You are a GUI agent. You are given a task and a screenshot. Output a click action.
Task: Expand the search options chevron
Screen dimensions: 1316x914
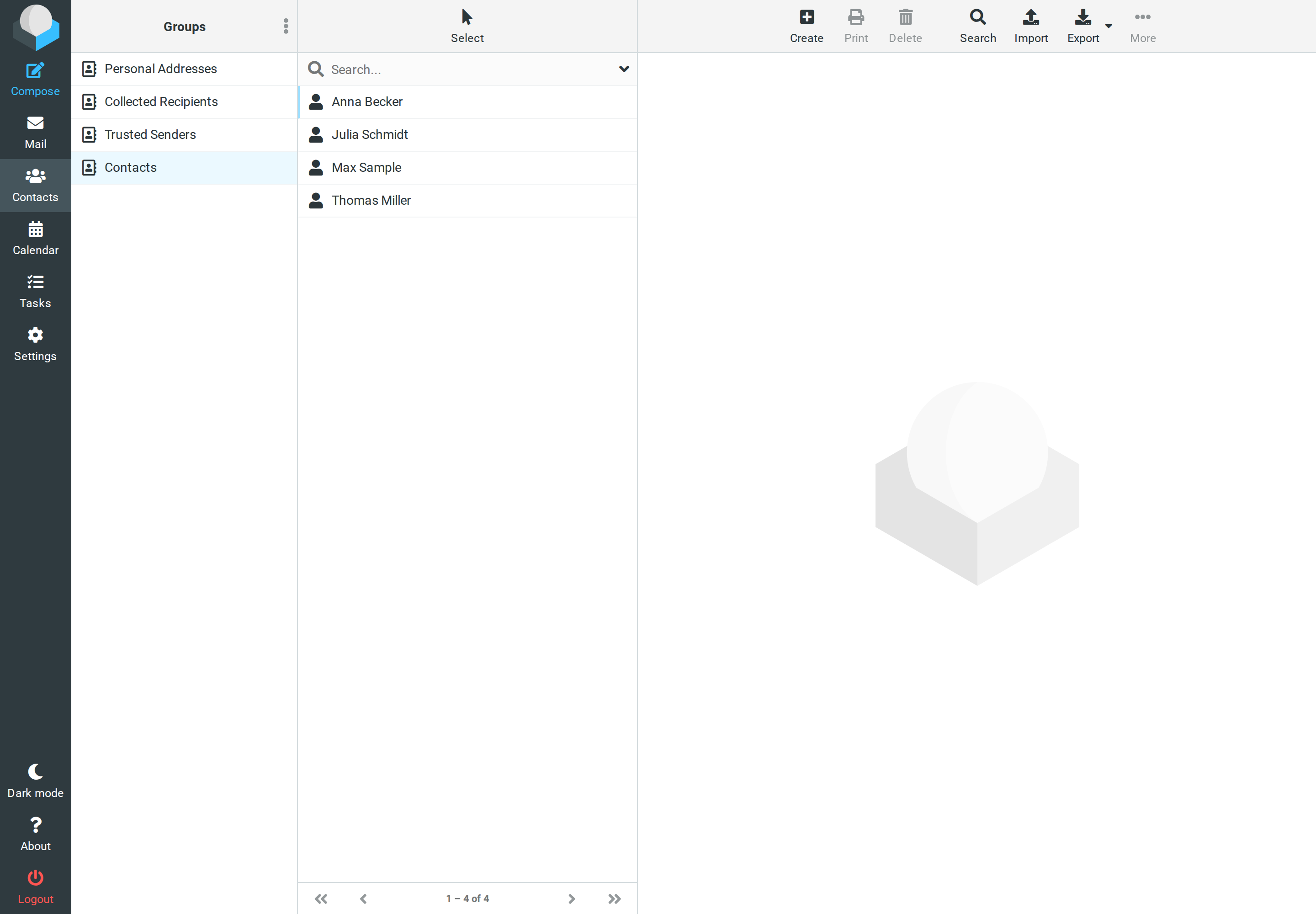pos(624,69)
